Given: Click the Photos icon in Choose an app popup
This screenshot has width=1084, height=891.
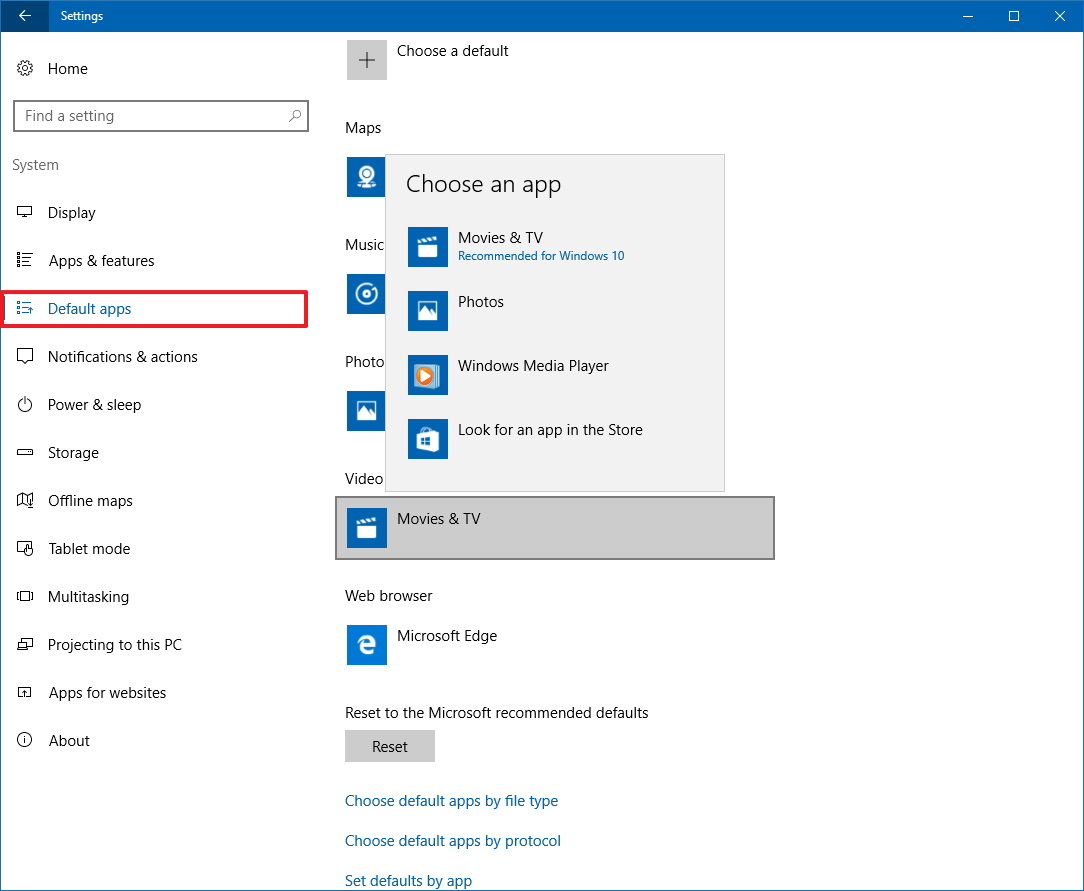Looking at the screenshot, I should pyautogui.click(x=428, y=311).
